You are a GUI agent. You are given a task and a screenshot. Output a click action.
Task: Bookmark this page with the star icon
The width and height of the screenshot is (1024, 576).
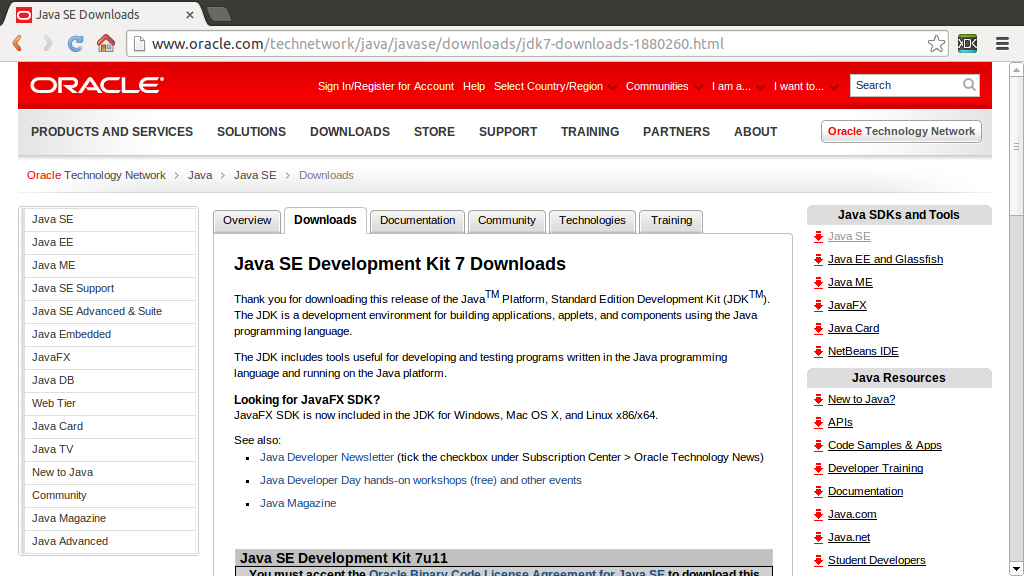936,44
